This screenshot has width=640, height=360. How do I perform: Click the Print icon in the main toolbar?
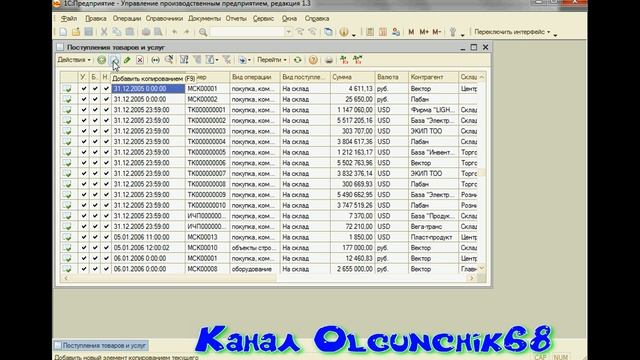146,32
